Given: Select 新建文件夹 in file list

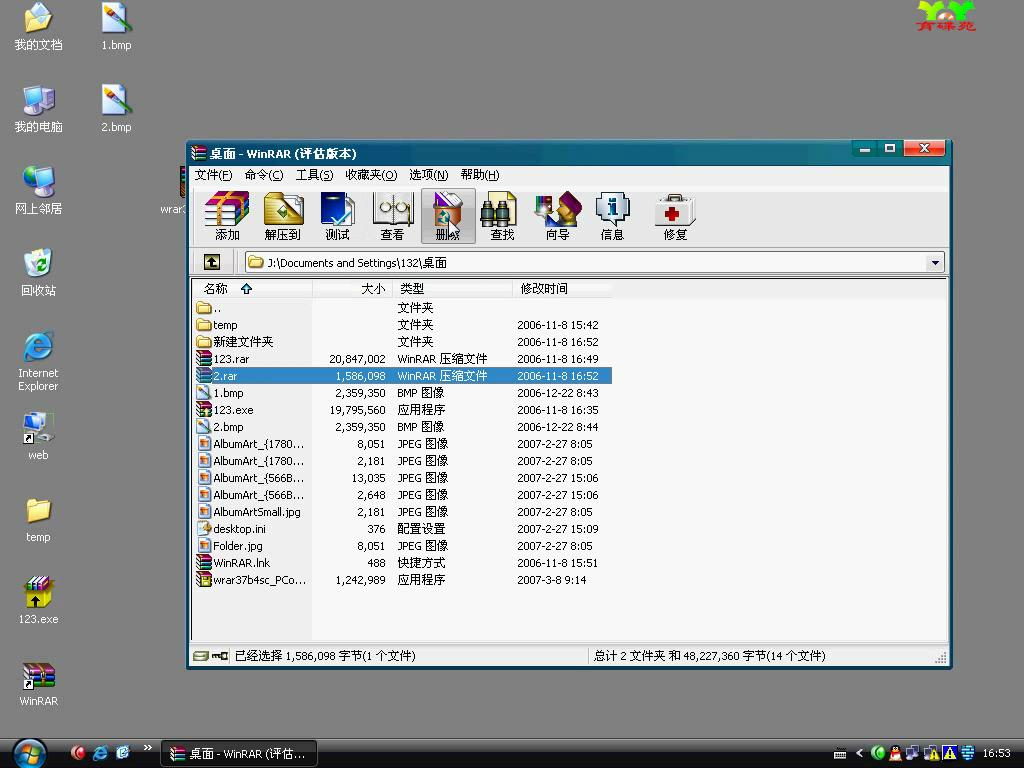Looking at the screenshot, I should (402, 342).
